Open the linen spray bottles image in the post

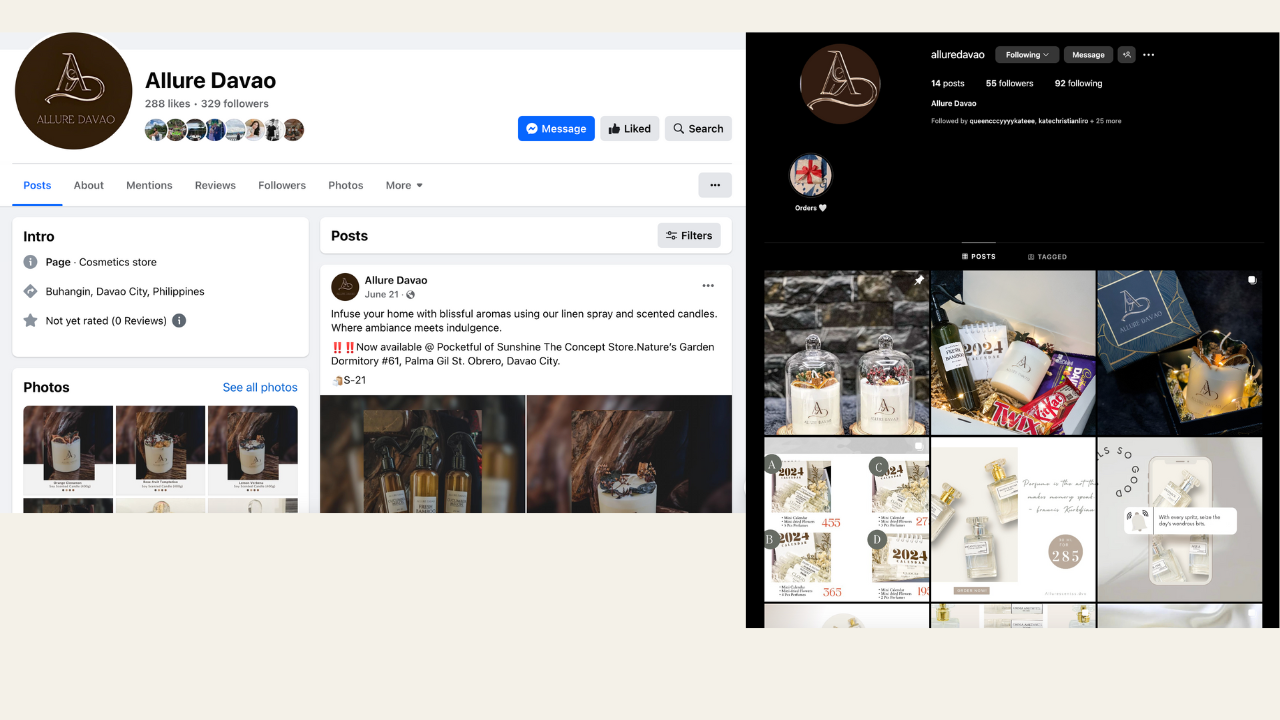point(422,454)
